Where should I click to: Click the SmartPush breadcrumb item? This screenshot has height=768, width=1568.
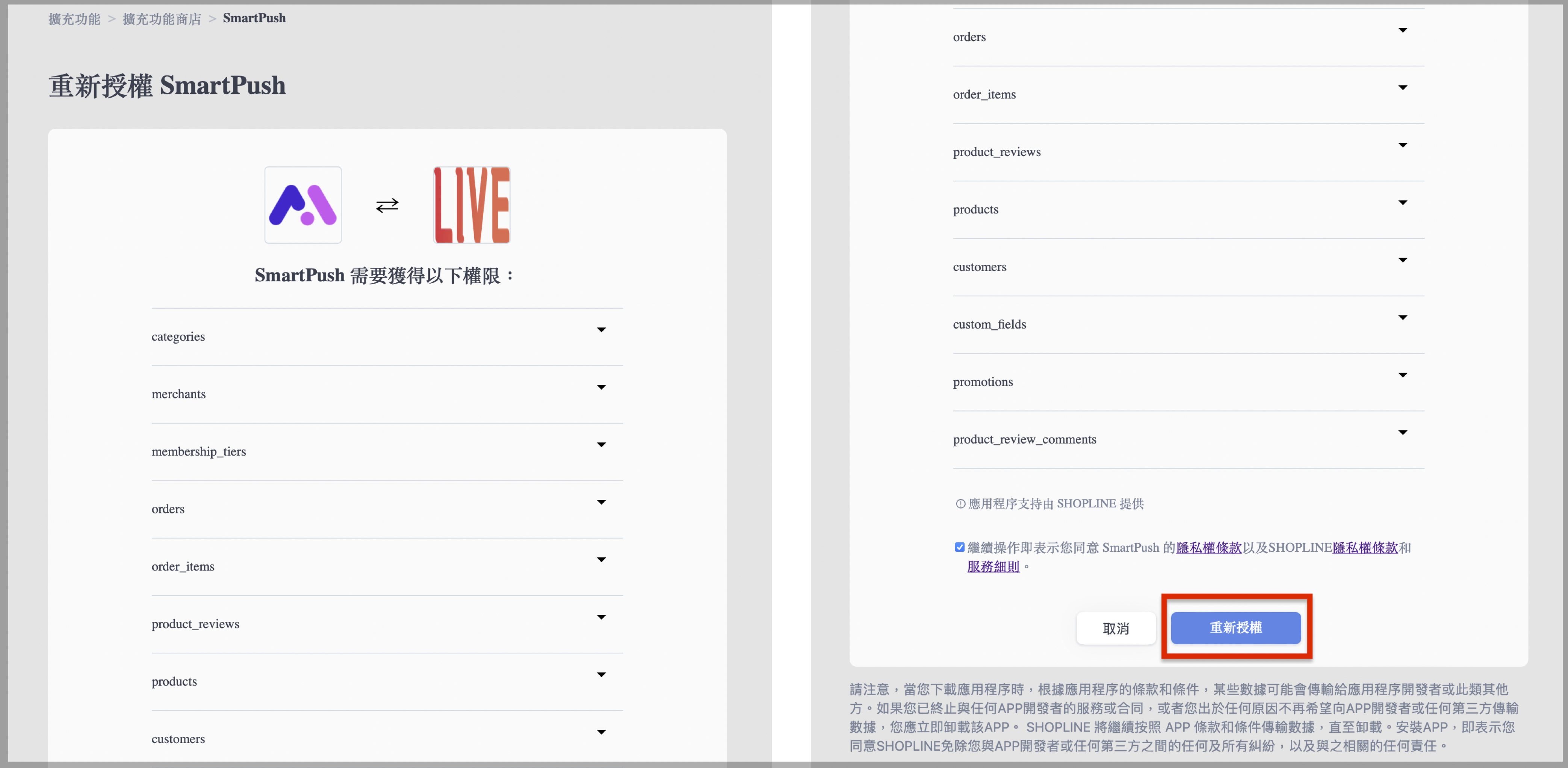point(254,18)
